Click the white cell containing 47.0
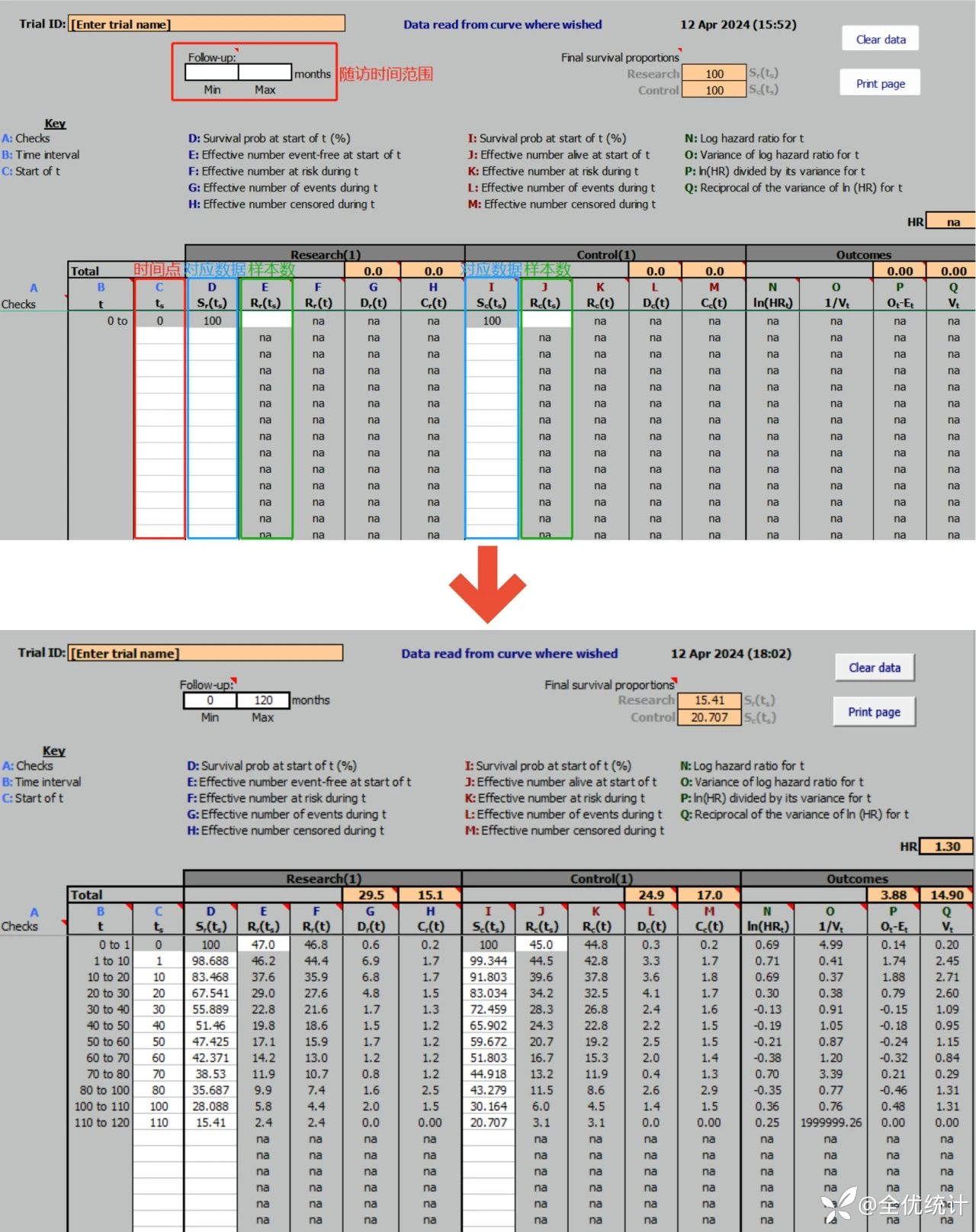 point(263,944)
